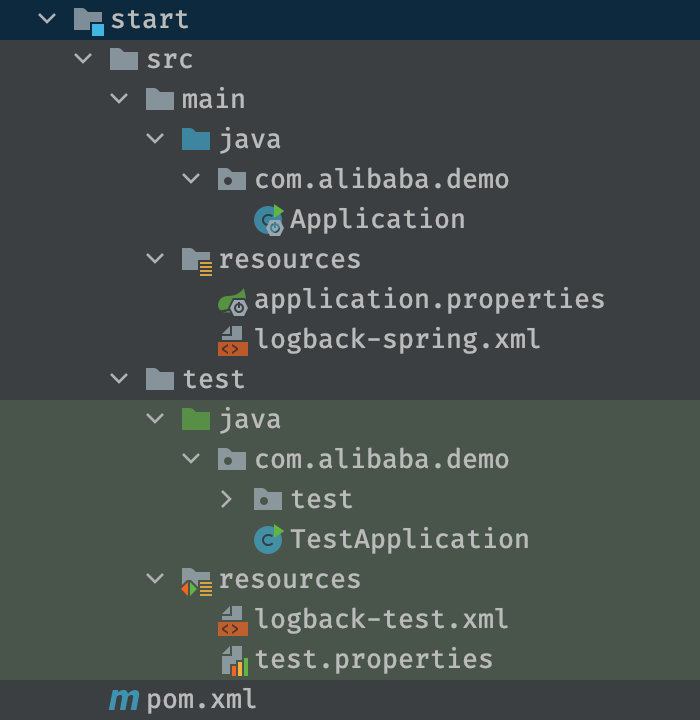Select the test.properties file name
Screen dimensions: 700x720
point(373,661)
